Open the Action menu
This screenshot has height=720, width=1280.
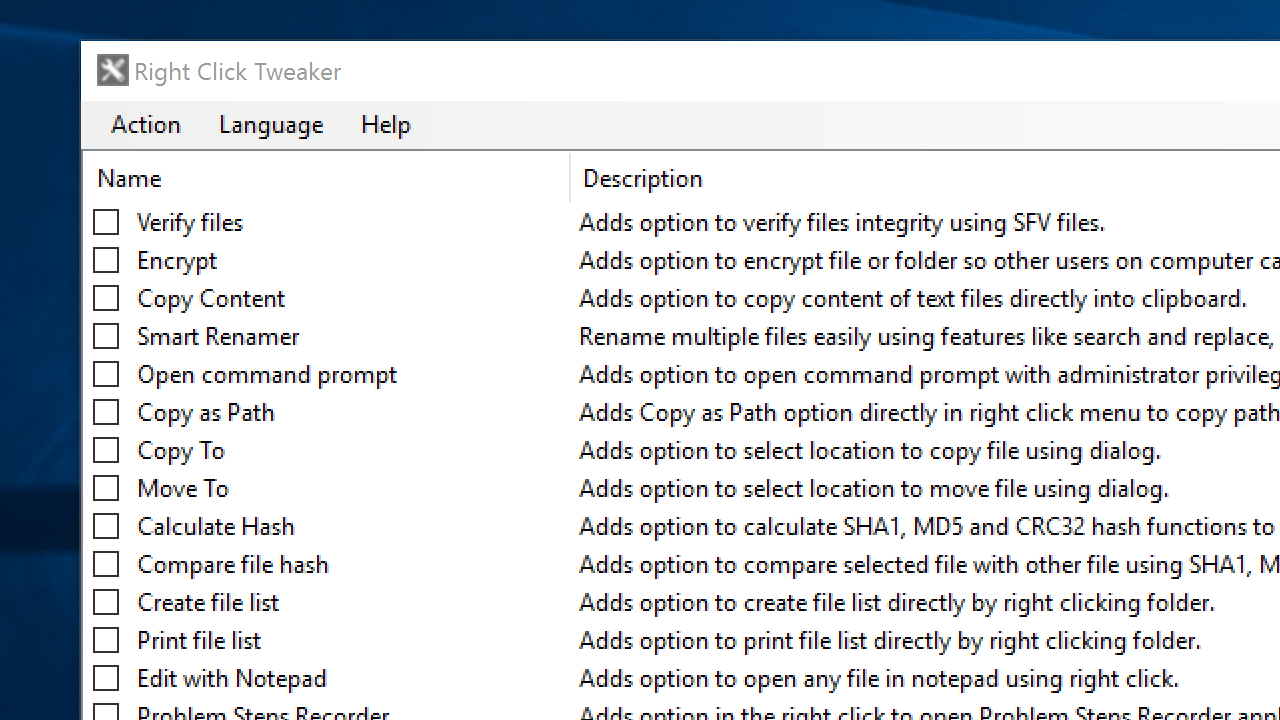coord(146,125)
